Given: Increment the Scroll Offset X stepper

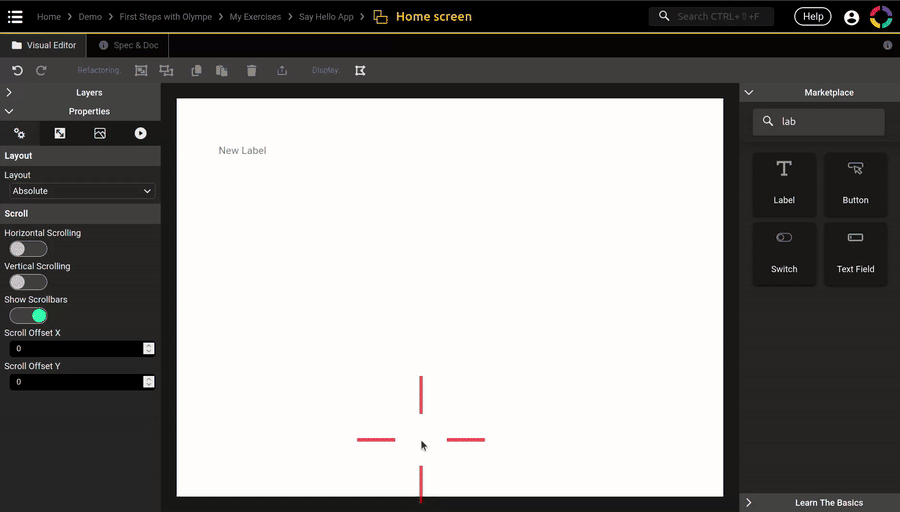Looking at the screenshot, I should pyautogui.click(x=149, y=346).
